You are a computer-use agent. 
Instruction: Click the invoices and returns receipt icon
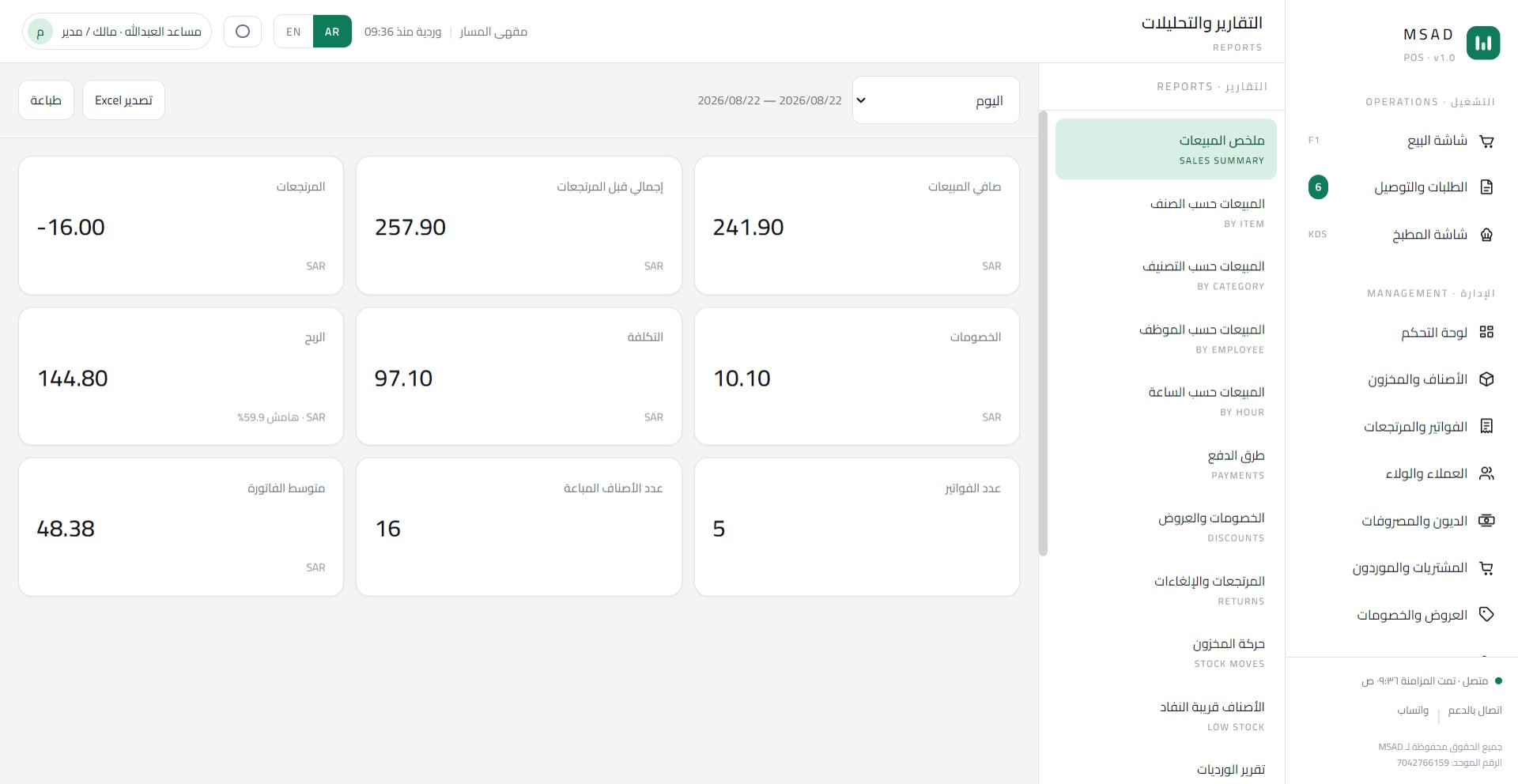(x=1486, y=426)
